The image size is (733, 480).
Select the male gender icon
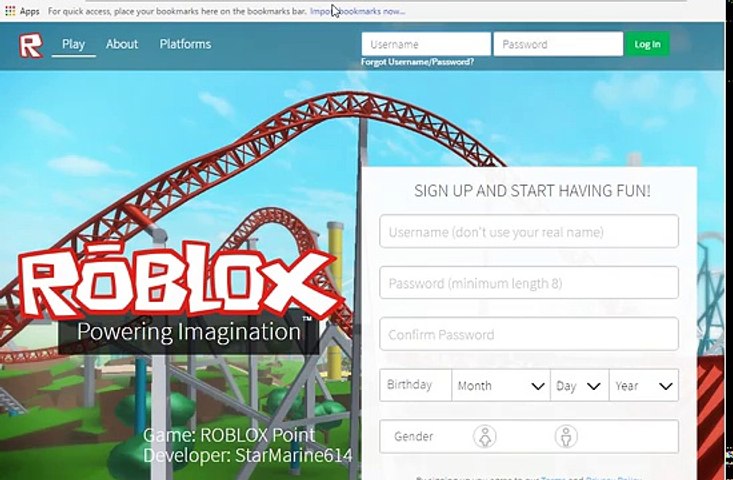(x=566, y=437)
